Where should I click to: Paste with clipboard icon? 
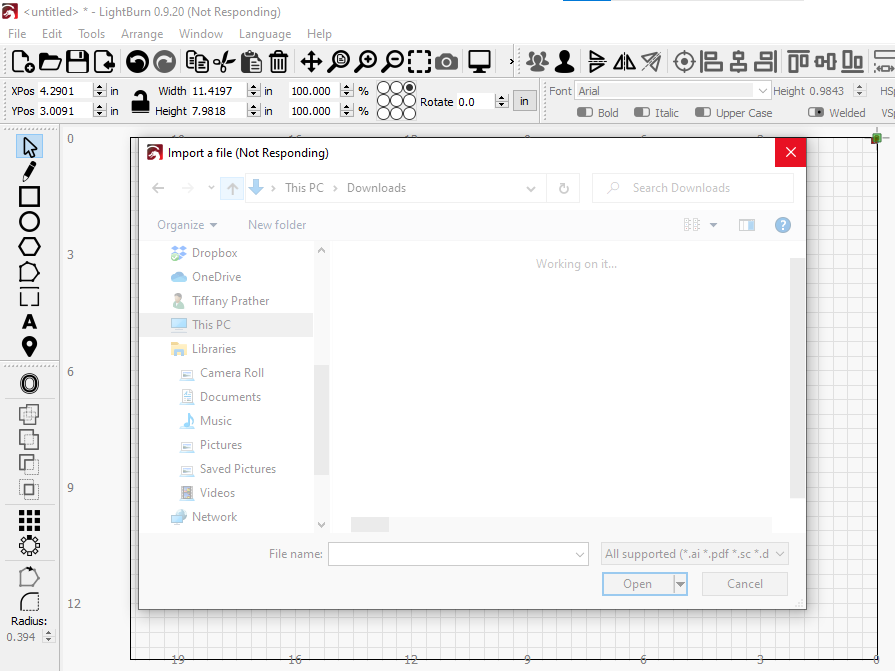(251, 61)
